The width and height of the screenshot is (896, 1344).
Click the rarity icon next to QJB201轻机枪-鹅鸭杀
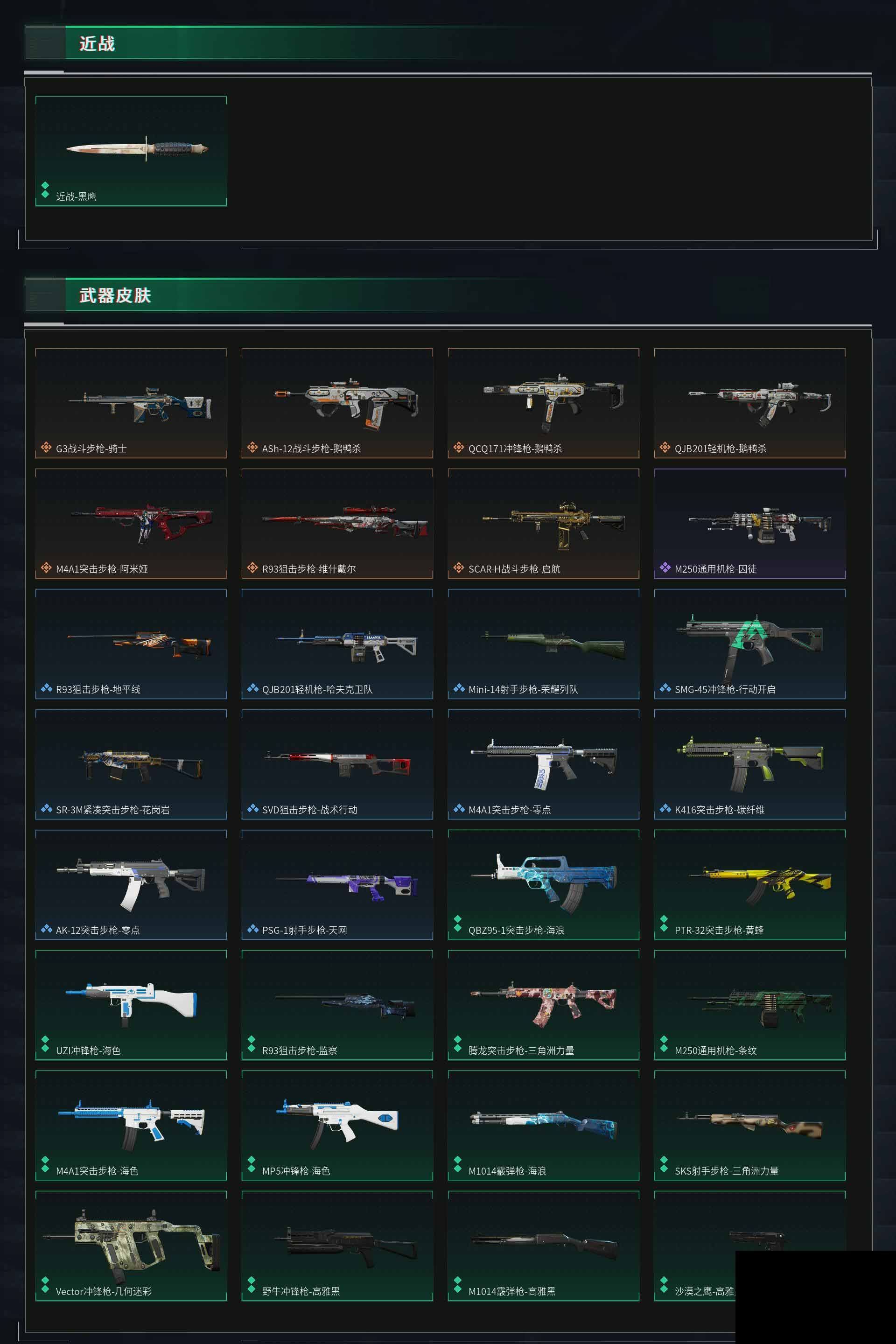click(665, 448)
